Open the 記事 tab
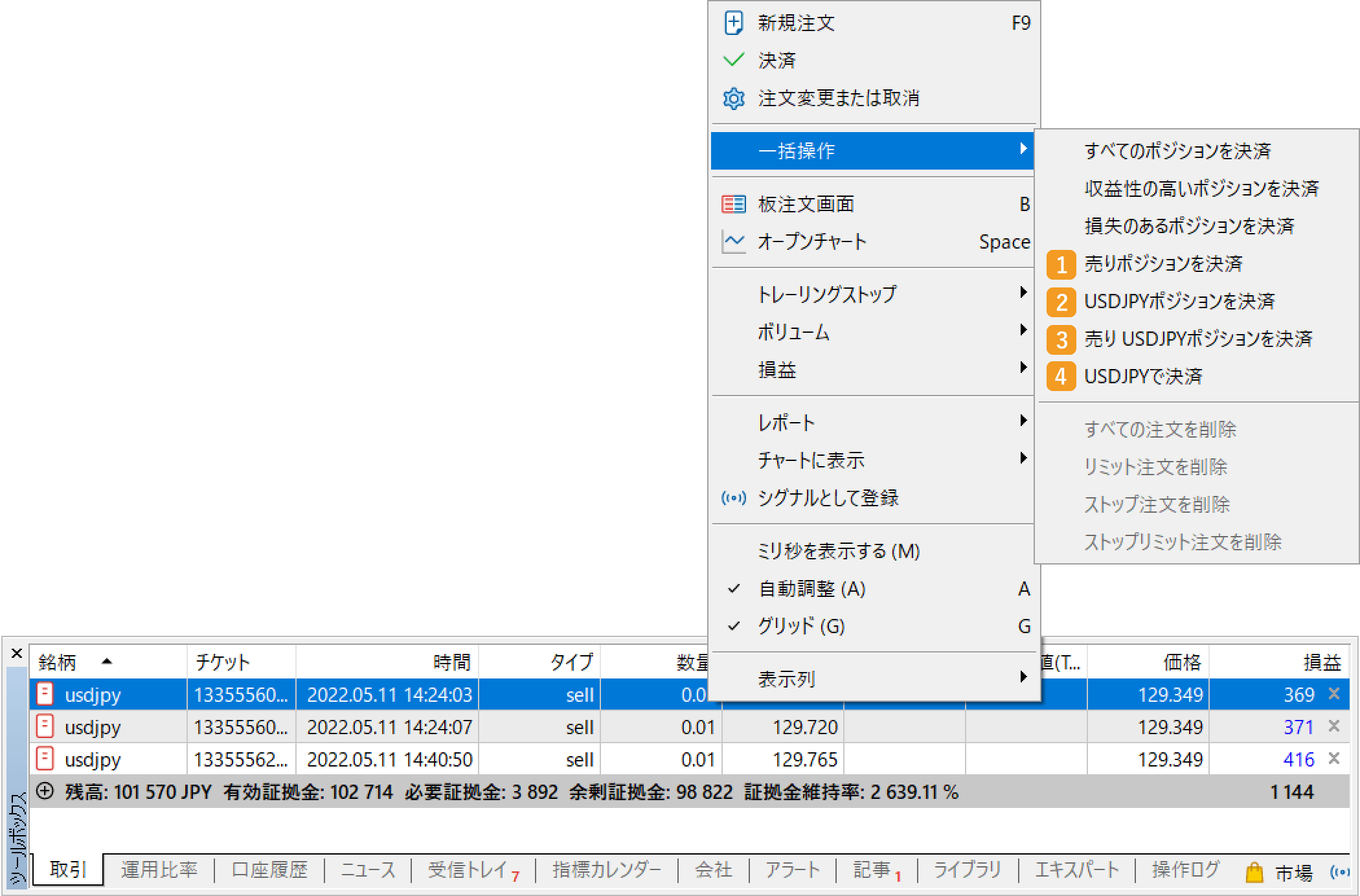Viewport: 1360px width, 896px height. pyautogui.click(x=877, y=870)
